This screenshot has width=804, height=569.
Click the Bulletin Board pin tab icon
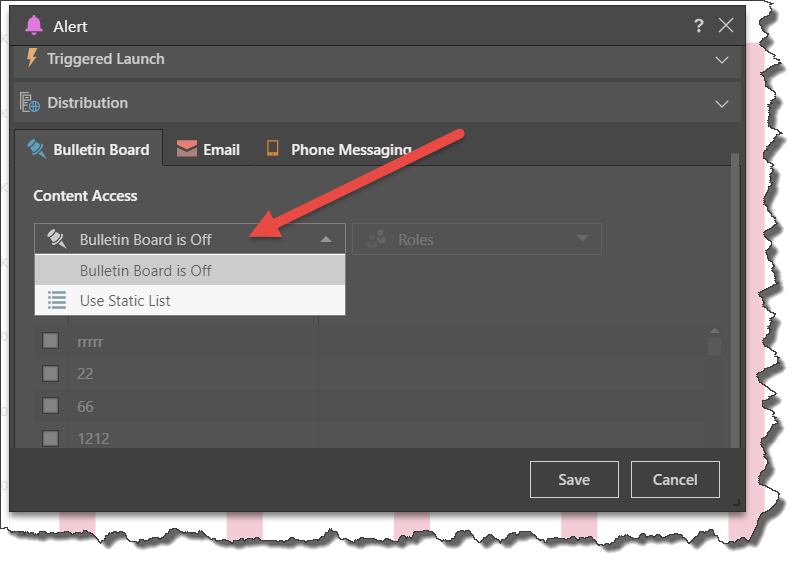pyautogui.click(x=37, y=149)
